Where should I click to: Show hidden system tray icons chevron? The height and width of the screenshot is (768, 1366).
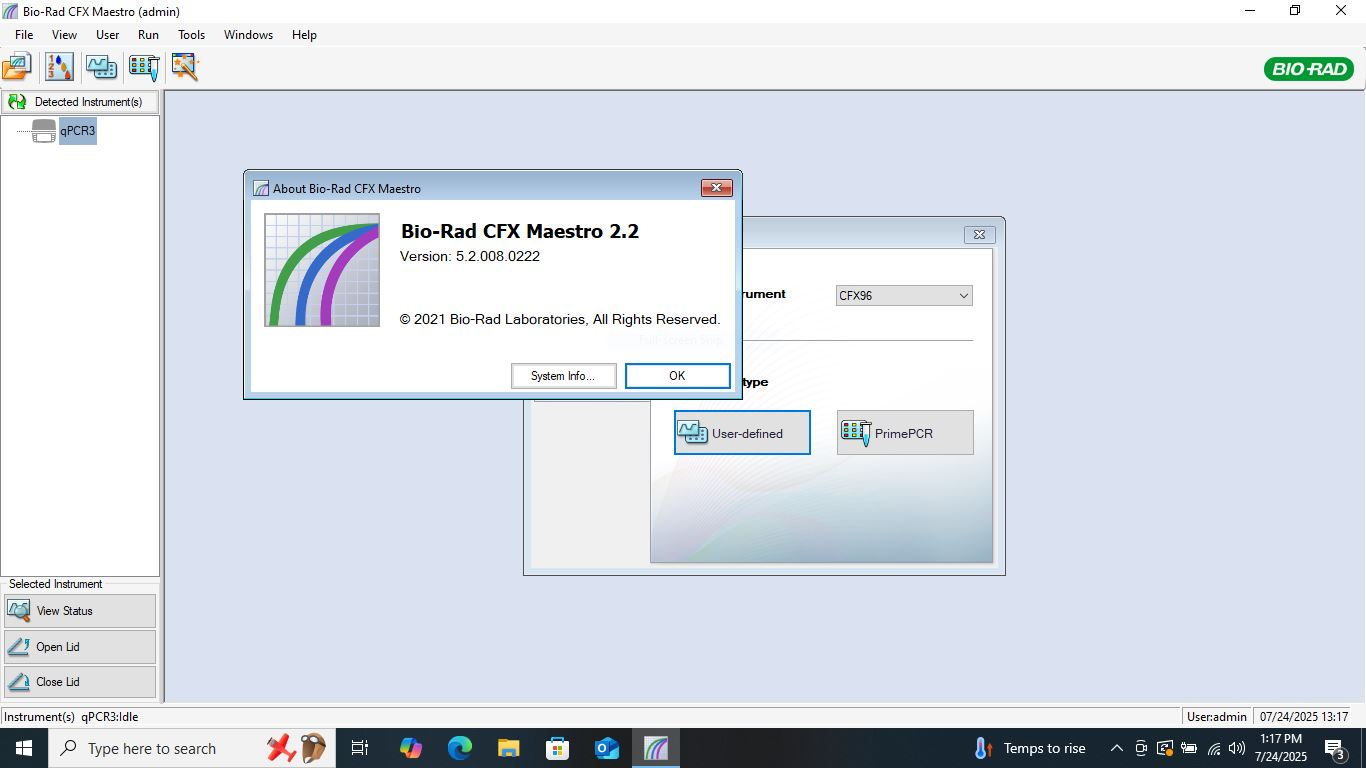click(1117, 748)
